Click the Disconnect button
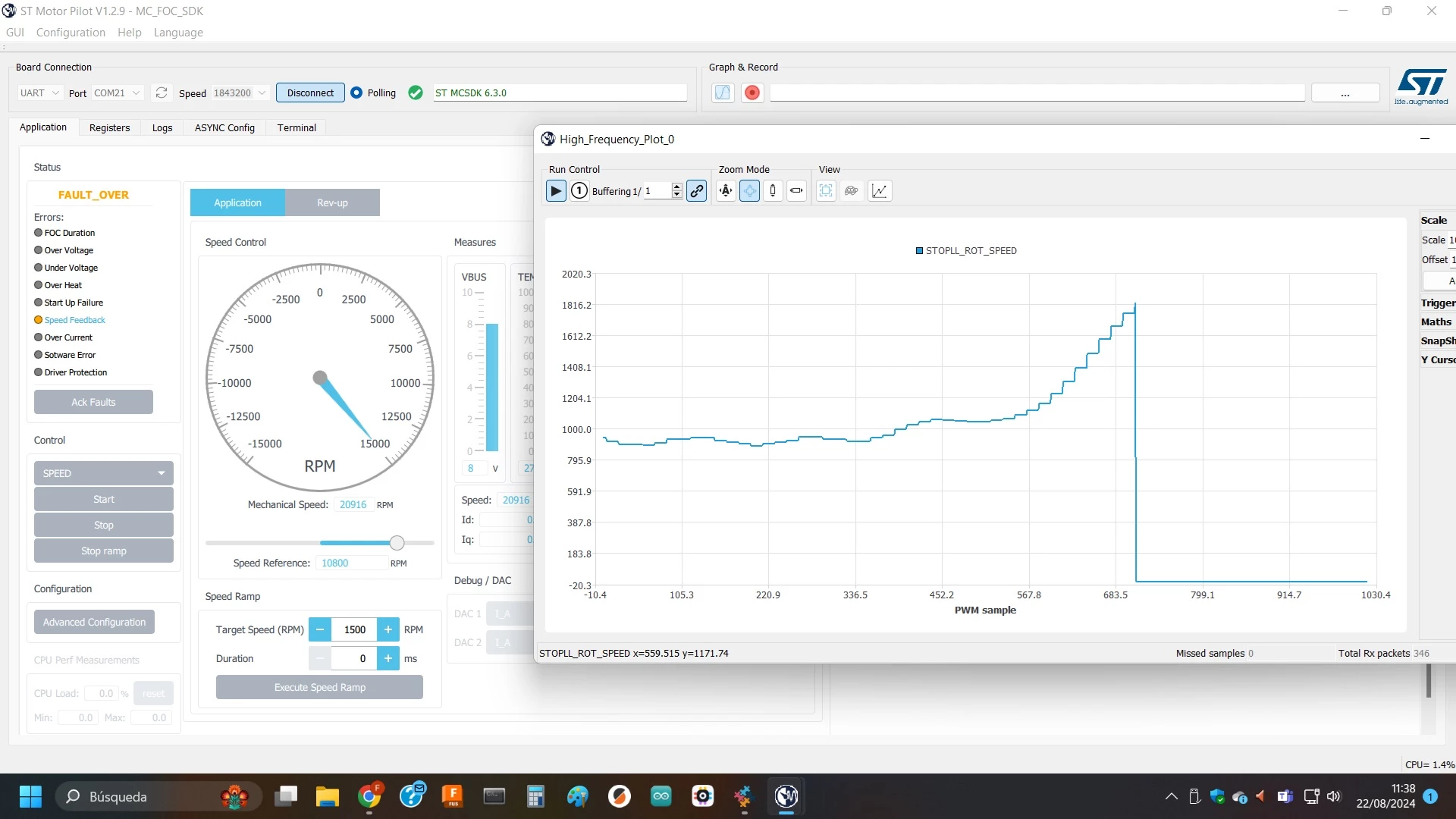 310,93
